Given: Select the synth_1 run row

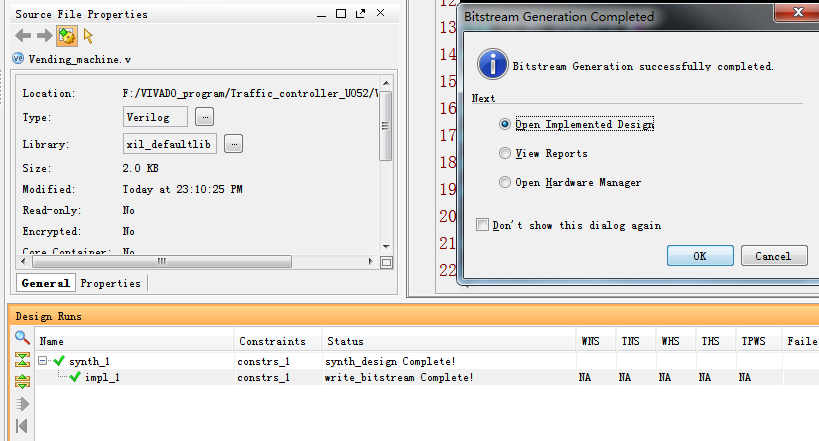Looking at the screenshot, I should (426, 361).
